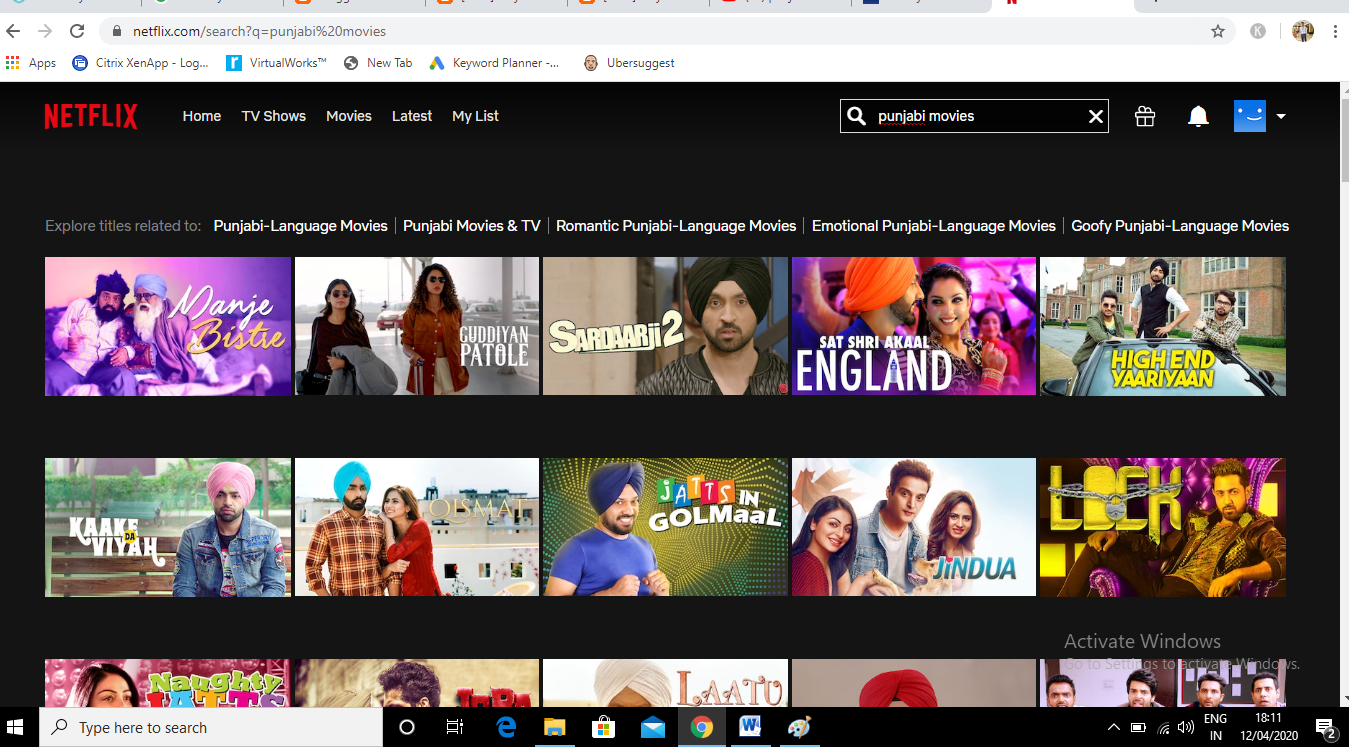Click the browser back arrow

tap(14, 31)
